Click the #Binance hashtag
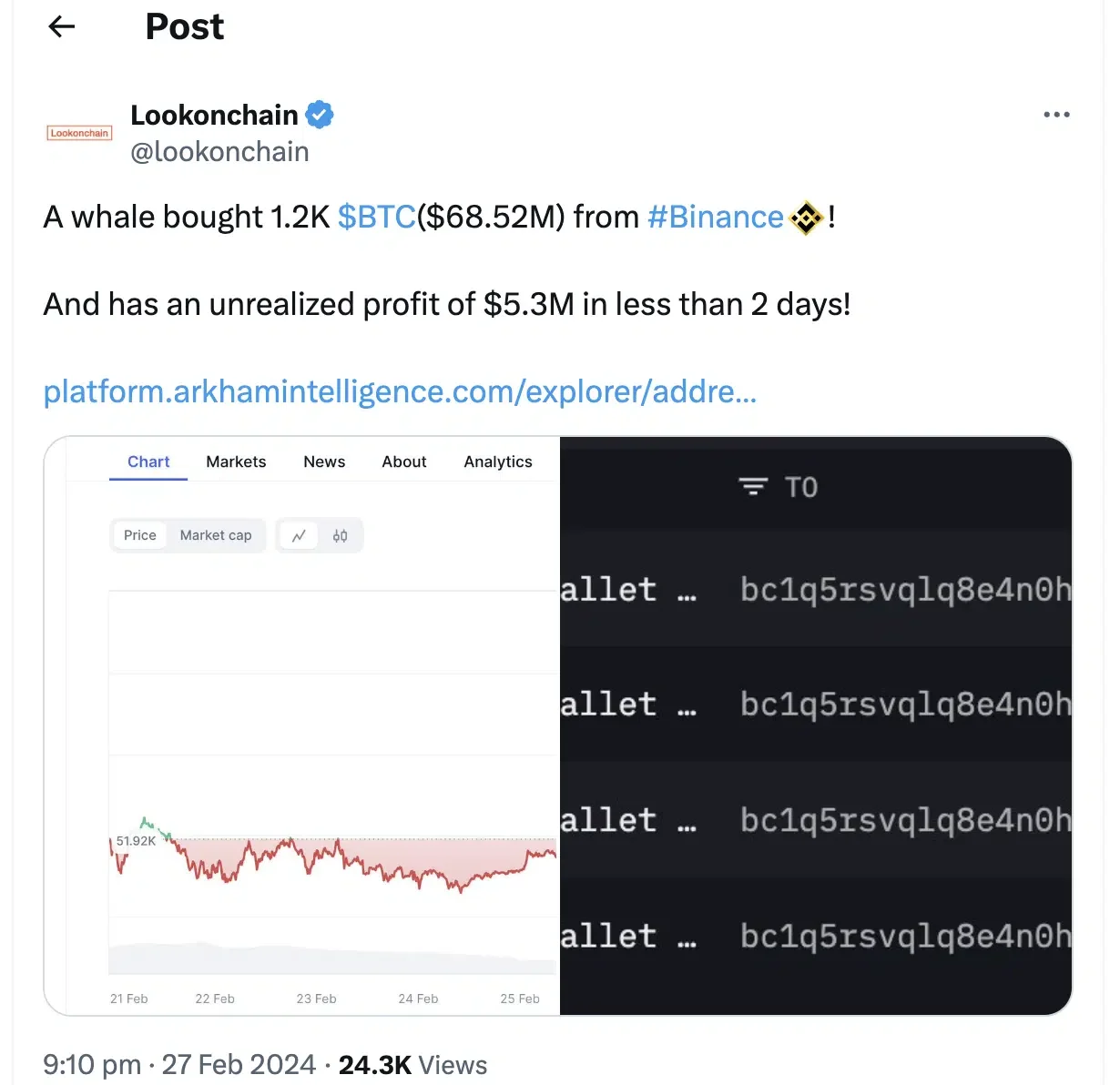This screenshot has height=1085, width=1120. (715, 218)
